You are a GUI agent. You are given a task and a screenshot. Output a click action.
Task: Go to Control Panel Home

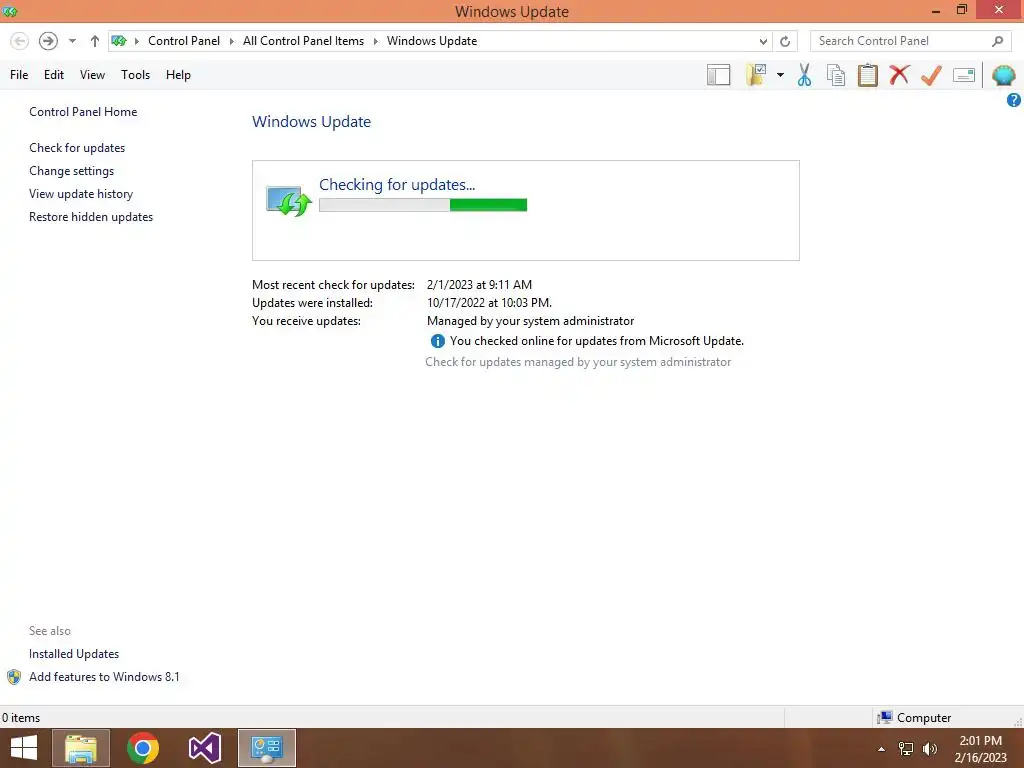83,112
